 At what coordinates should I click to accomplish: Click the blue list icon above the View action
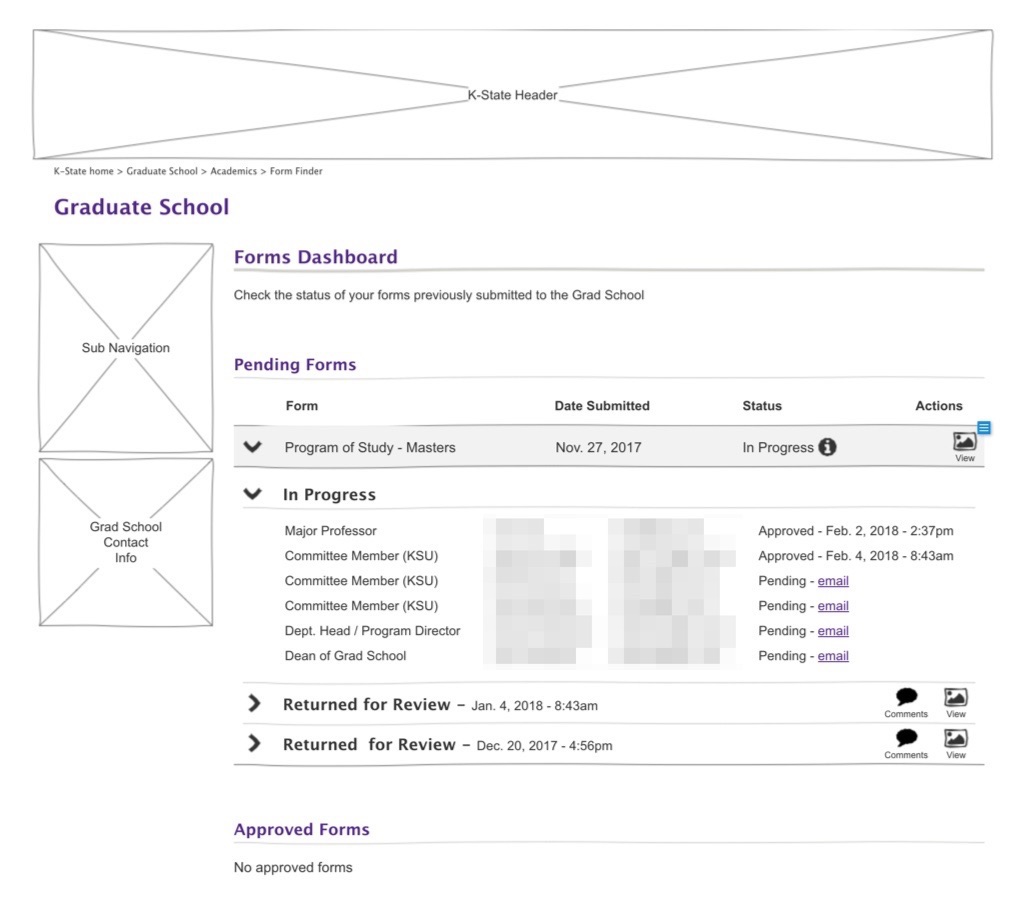click(x=983, y=427)
